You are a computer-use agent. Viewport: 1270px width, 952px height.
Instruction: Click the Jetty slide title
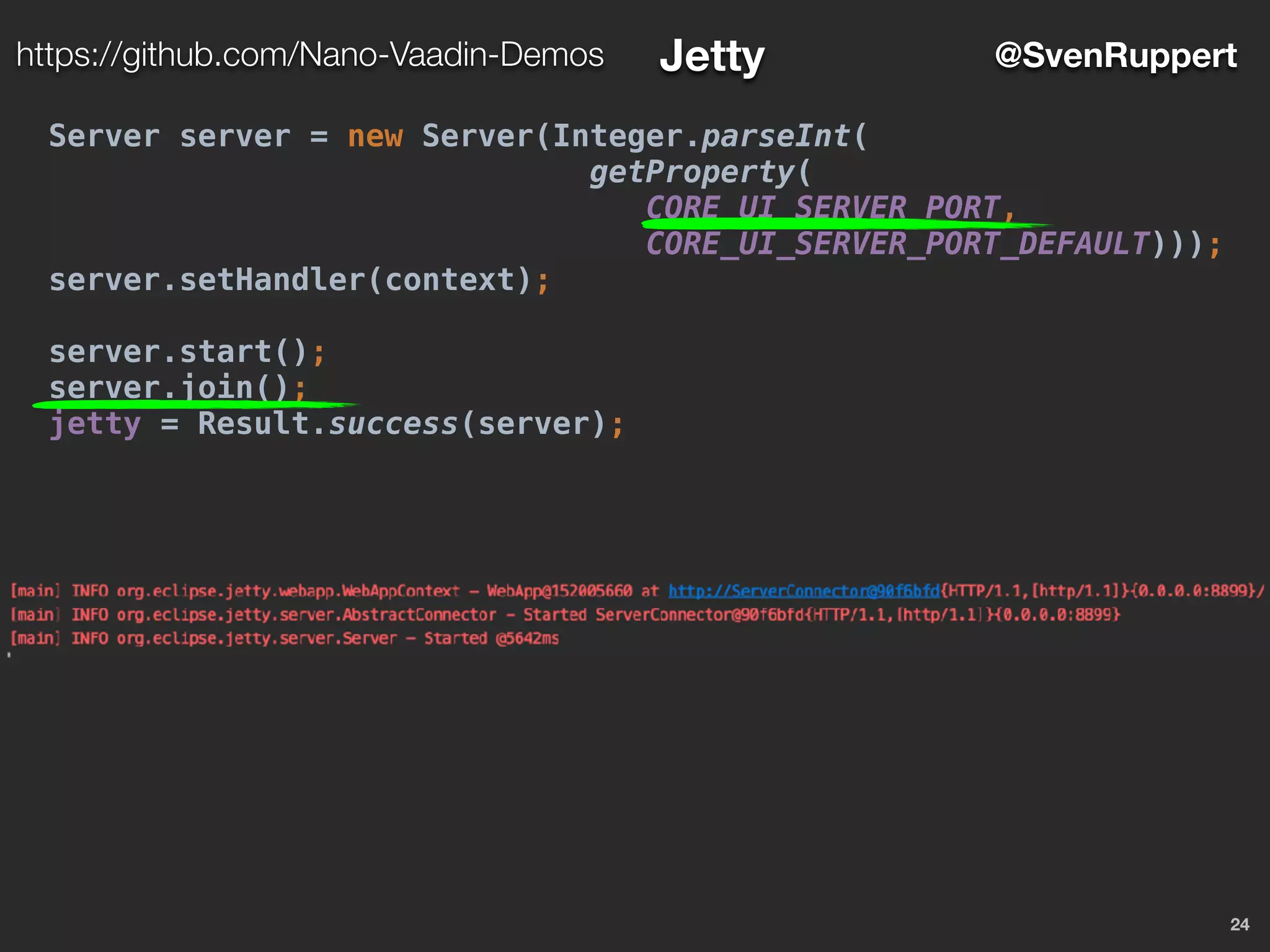[712, 56]
